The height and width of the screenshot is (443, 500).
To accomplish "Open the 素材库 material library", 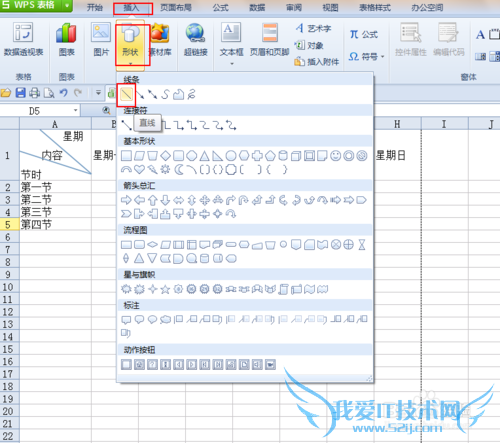I will click(x=160, y=39).
